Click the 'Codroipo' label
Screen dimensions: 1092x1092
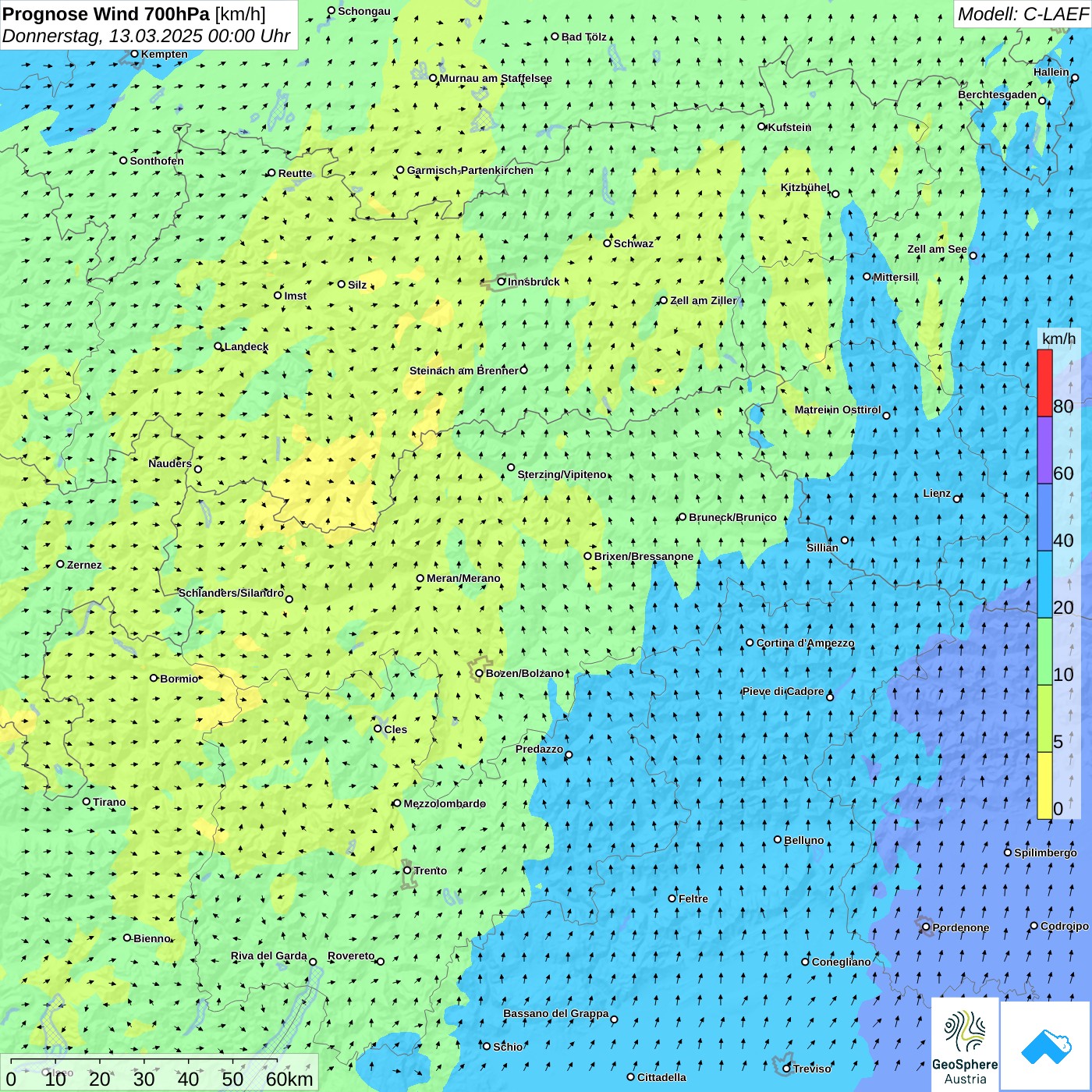[1065, 926]
